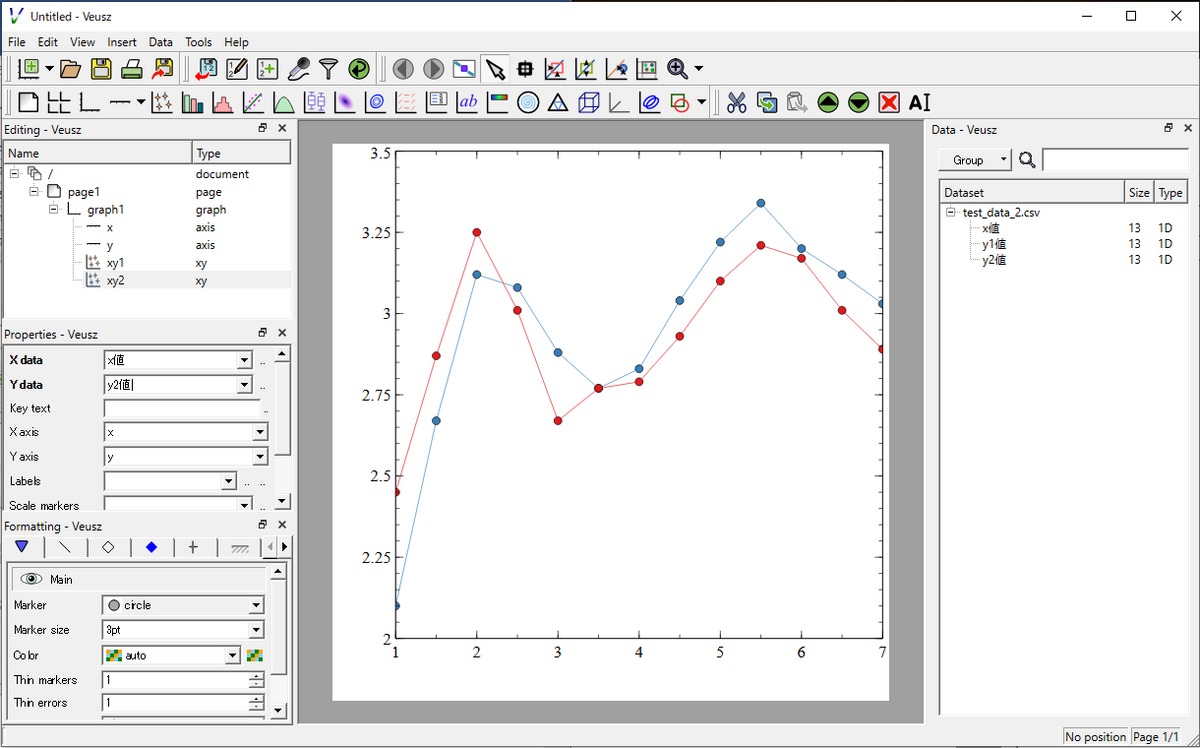Open the View menu
The height and width of the screenshot is (748, 1200).
click(83, 42)
